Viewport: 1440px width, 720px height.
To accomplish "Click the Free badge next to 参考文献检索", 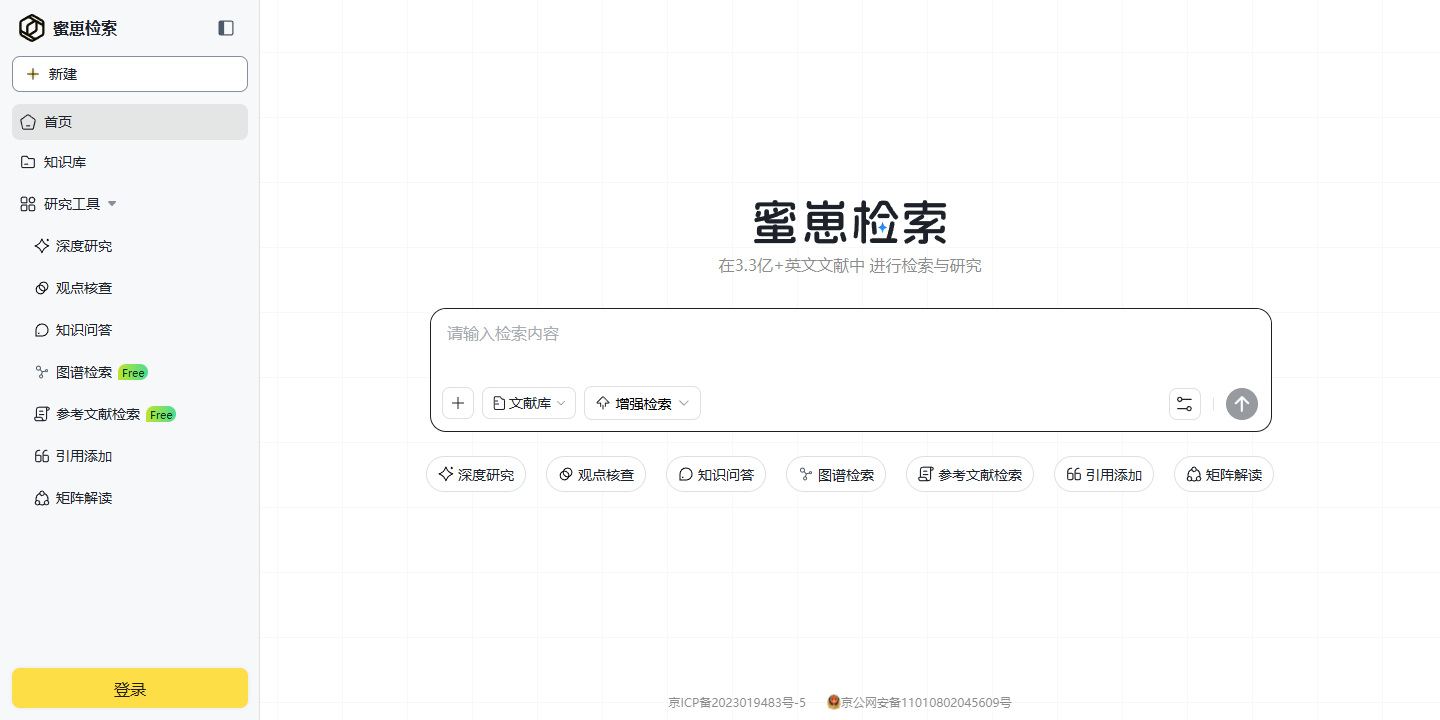I will 161,414.
